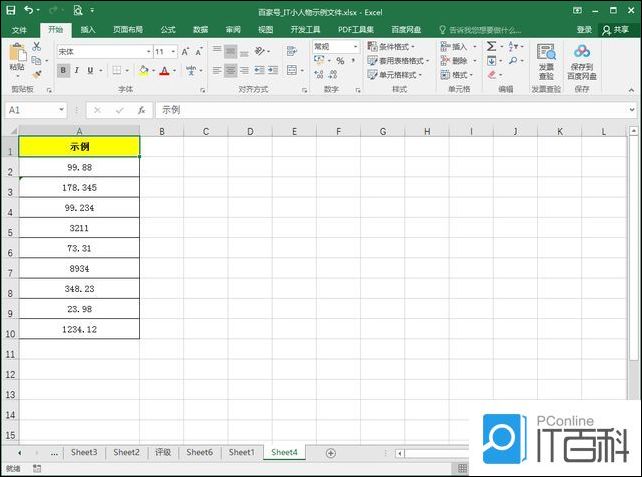Add a new sheet with plus button
This screenshot has height=477, width=642.
coord(331,453)
